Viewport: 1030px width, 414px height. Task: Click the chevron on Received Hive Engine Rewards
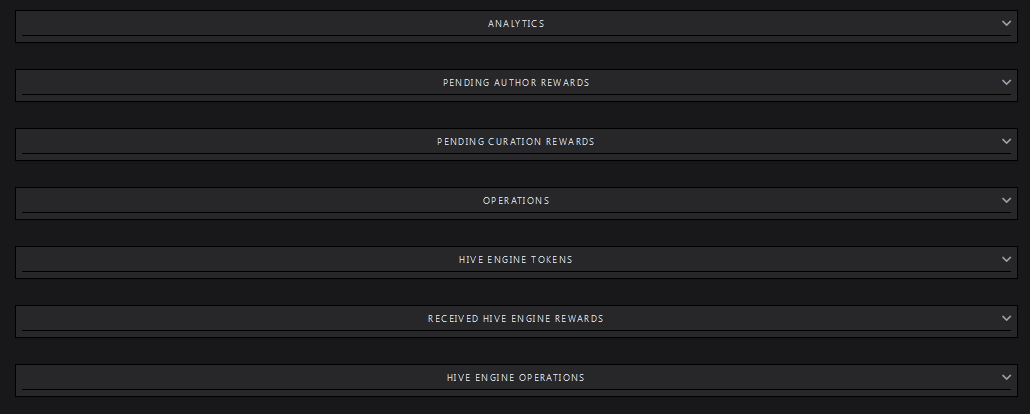1006,318
